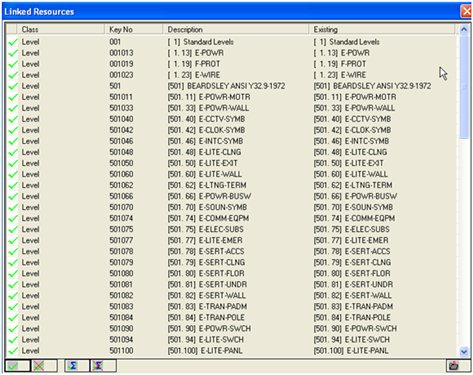This screenshot has width=473, height=375.
Task: Sort by the Existing column header
Action: [x=382, y=29]
